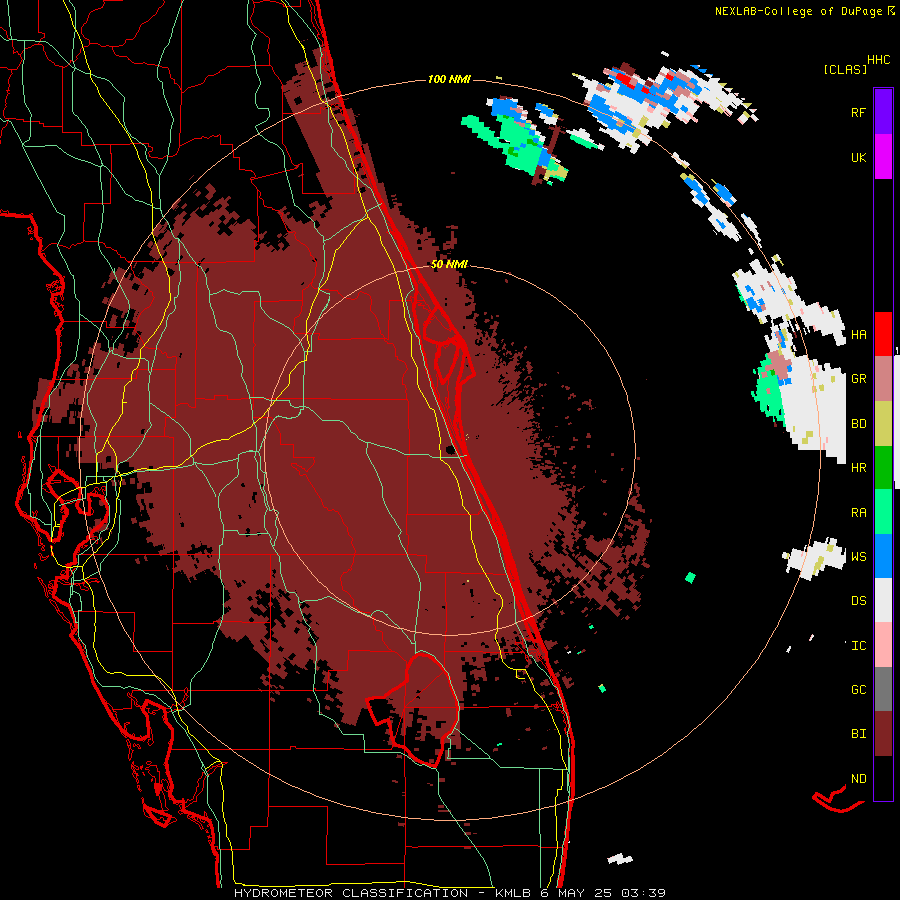Screen dimensions: 900x900
Task: Click the HYDROMETEOR CLASSIFICATION title text
Action: (351, 893)
